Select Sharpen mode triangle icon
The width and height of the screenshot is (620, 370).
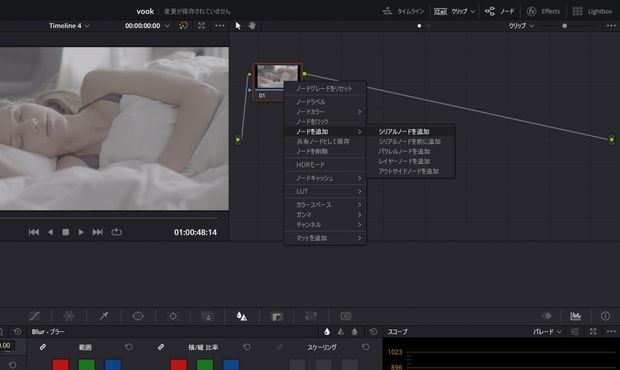pyautogui.click(x=340, y=332)
